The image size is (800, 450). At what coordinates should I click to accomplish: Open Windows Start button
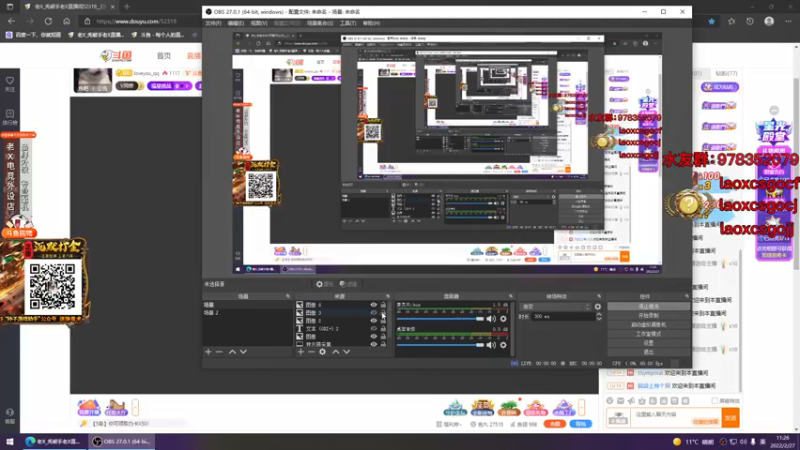pyautogui.click(x=9, y=441)
